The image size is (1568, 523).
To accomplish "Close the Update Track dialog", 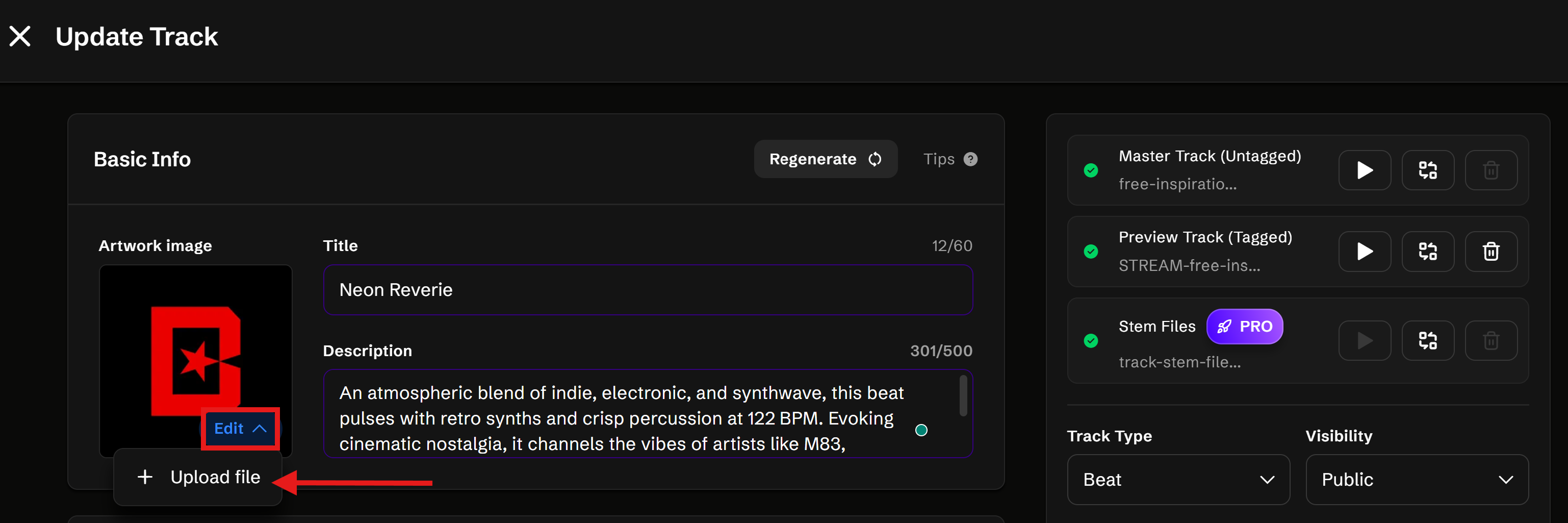I will (20, 37).
